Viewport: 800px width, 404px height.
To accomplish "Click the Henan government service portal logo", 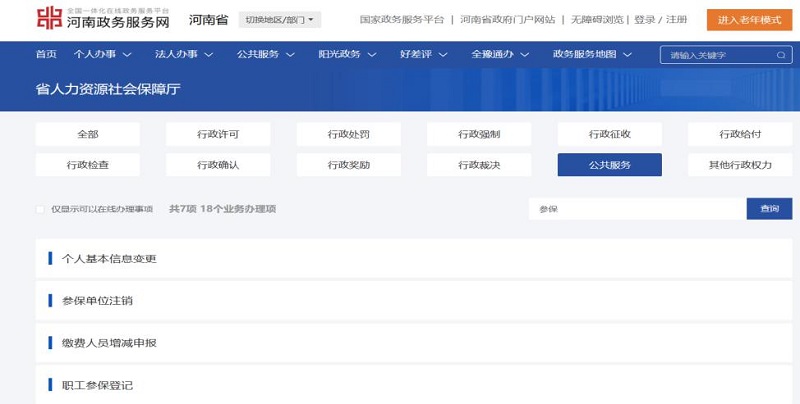I will [x=89, y=19].
